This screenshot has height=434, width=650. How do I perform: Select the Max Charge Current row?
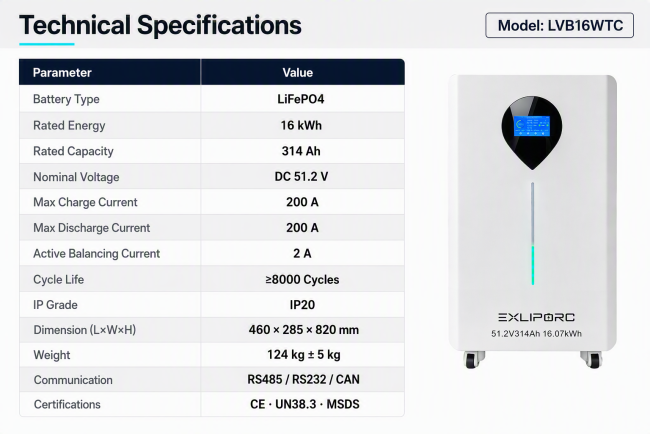coord(212,202)
